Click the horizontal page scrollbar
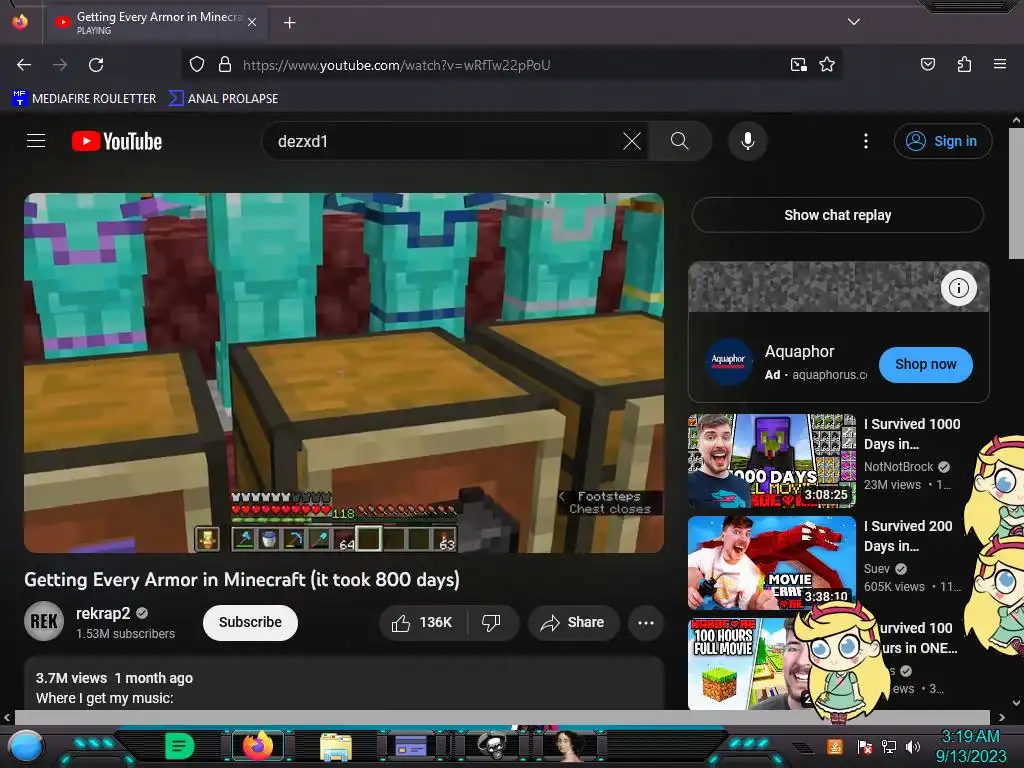The height and width of the screenshot is (768, 1024). tap(502, 717)
